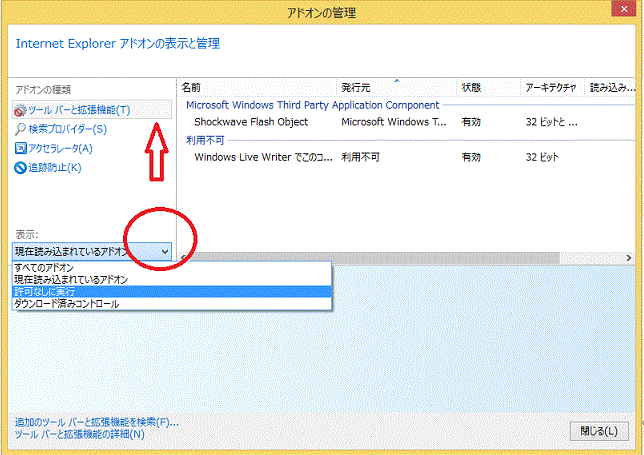Choose ダウンロード済みコントロール option
The image size is (644, 455).
pyautogui.click(x=172, y=304)
